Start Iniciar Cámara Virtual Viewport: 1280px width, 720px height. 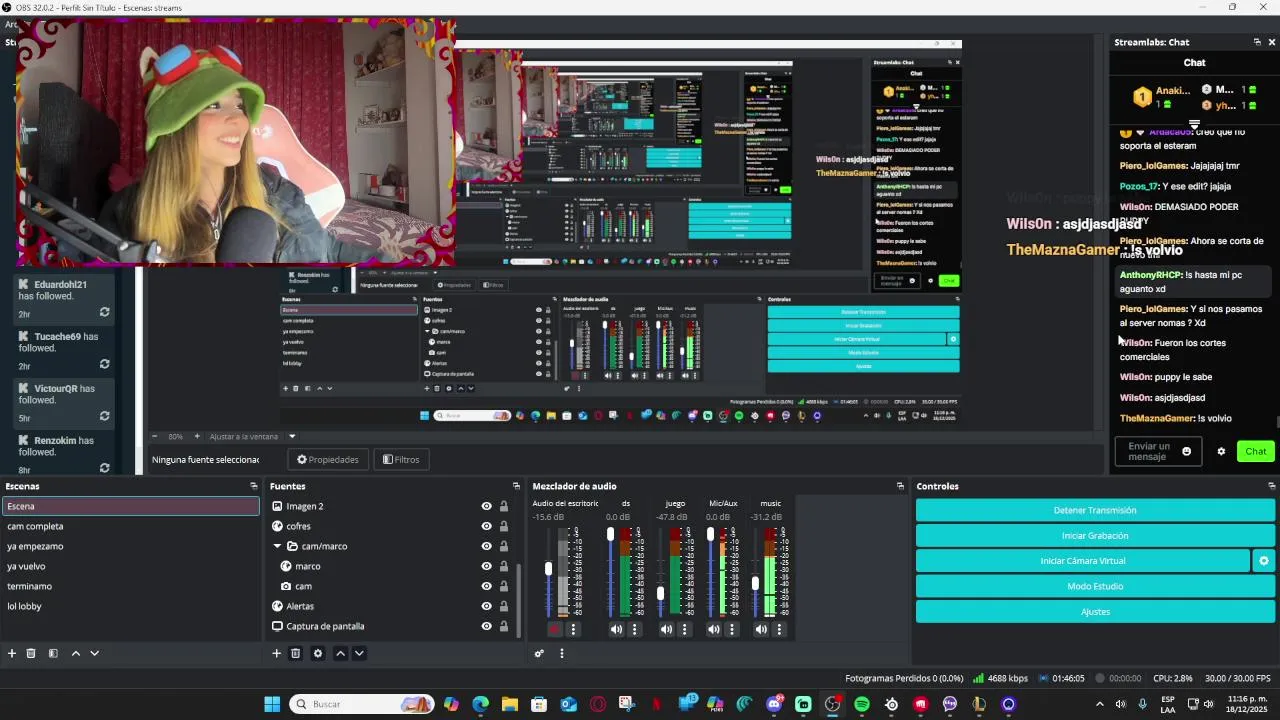[1083, 561]
